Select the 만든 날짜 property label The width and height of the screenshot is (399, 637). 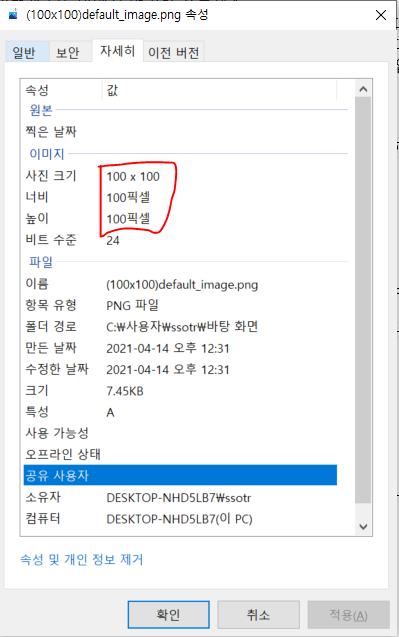point(51,348)
